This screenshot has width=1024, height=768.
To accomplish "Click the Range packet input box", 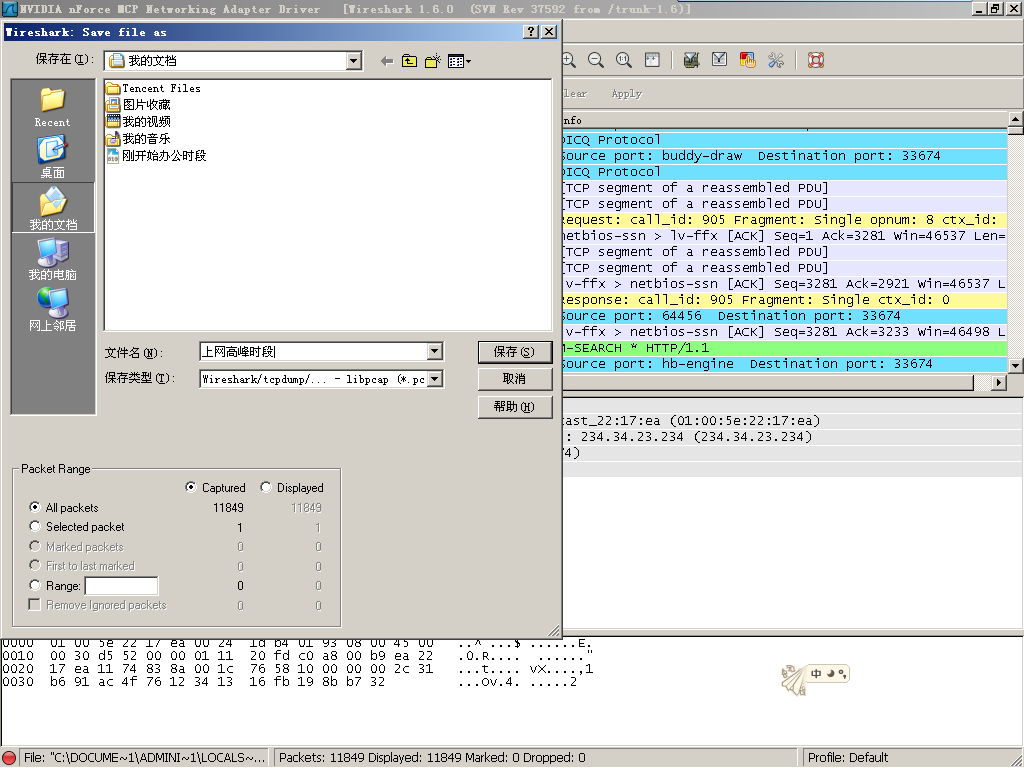I will click(121, 586).
